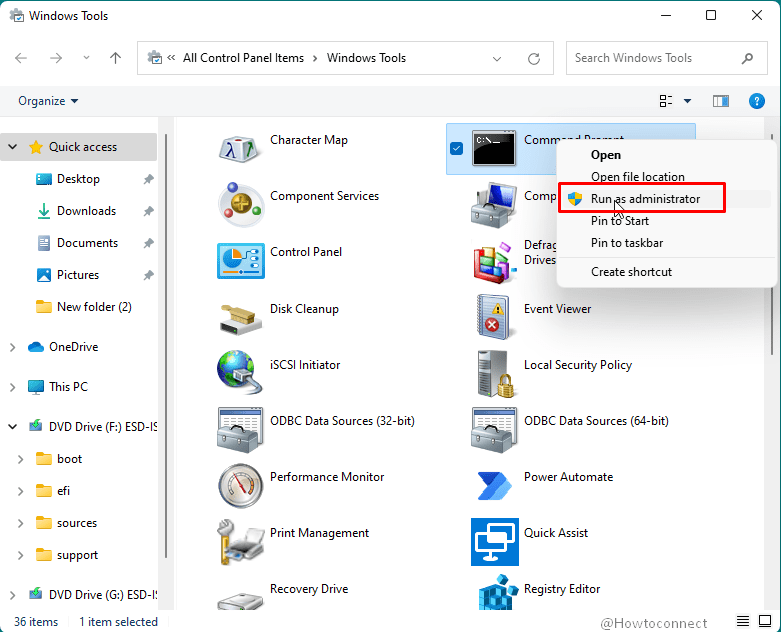Open the change view options dropdown arrow
781x632 pixels.
[x=687, y=101]
